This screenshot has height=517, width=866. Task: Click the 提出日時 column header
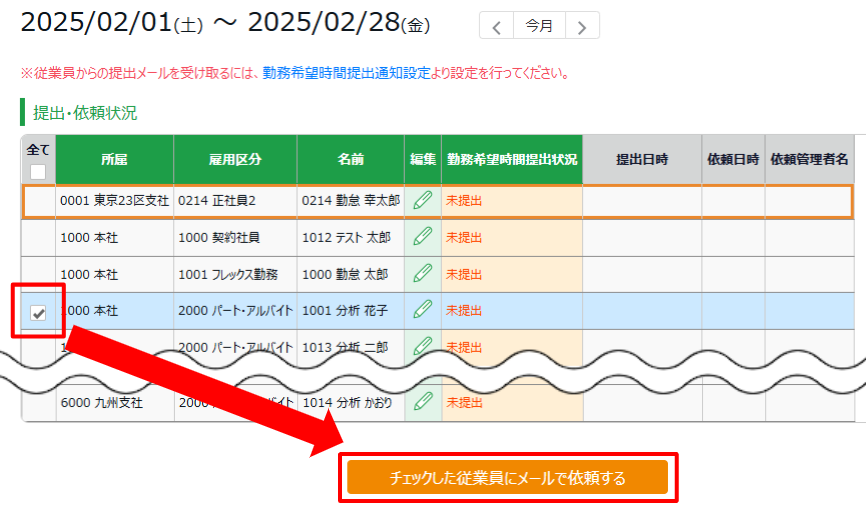pos(641,160)
